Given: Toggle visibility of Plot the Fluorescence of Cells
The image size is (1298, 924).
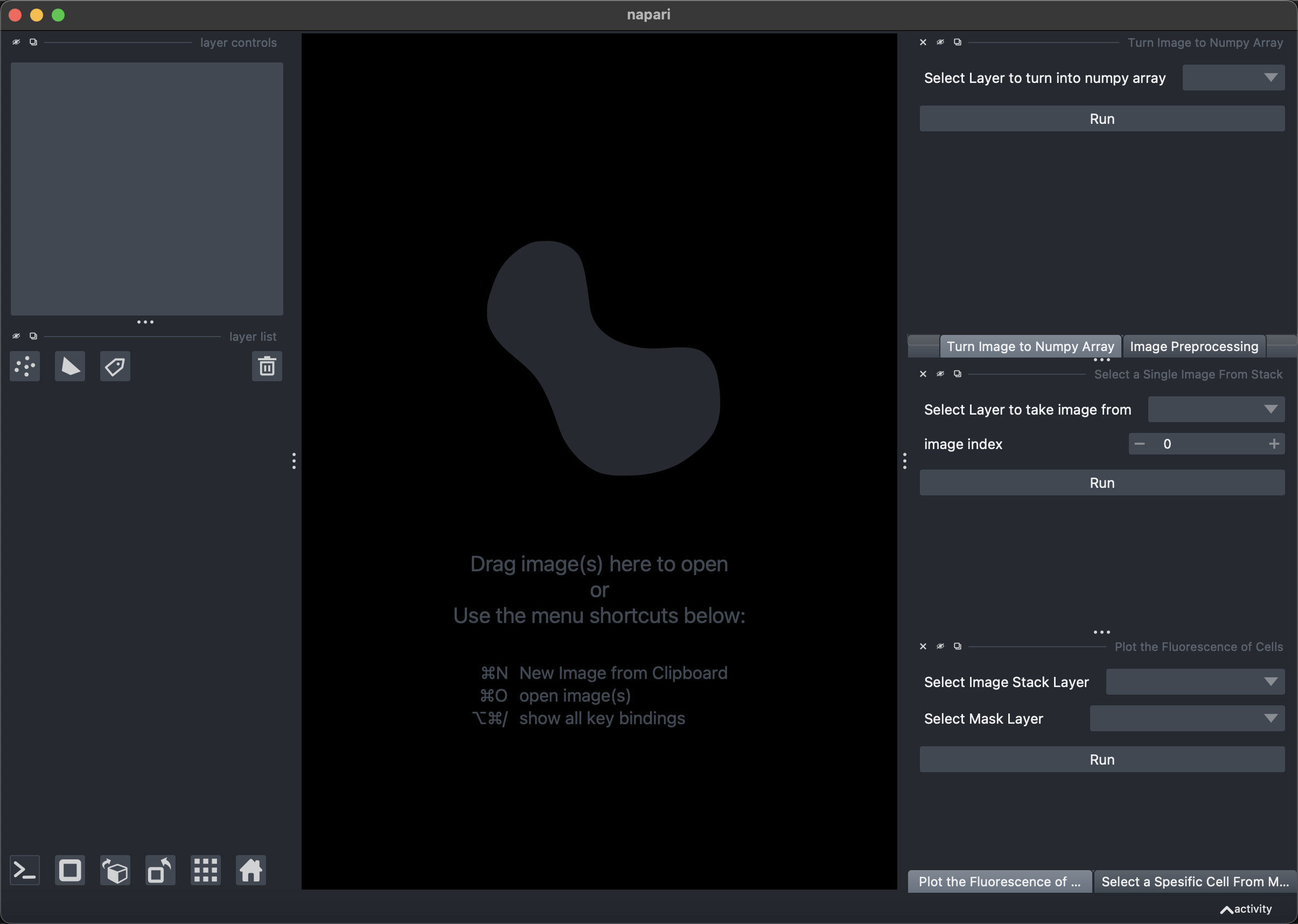Looking at the screenshot, I should pyautogui.click(x=939, y=646).
